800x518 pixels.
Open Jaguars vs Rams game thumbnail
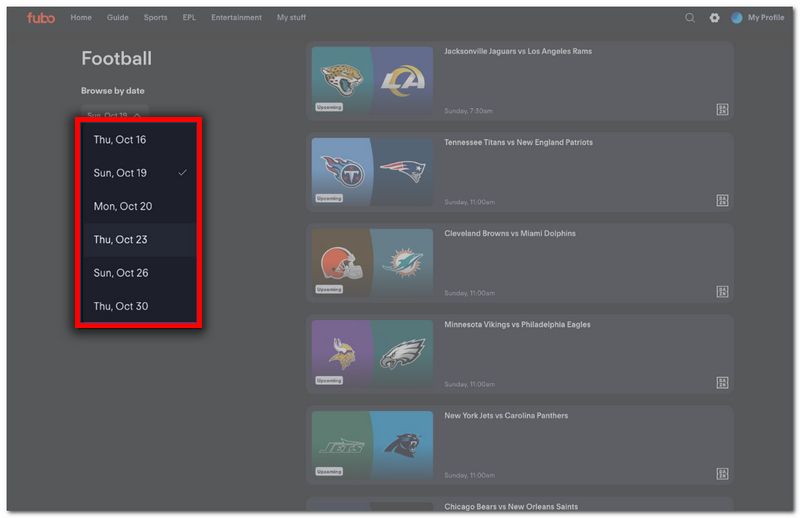click(372, 81)
